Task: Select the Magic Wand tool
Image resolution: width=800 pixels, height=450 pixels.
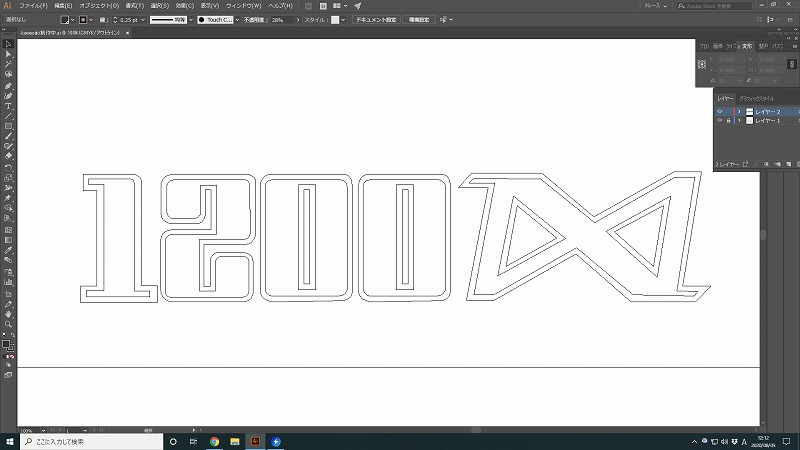Action: click(8, 64)
